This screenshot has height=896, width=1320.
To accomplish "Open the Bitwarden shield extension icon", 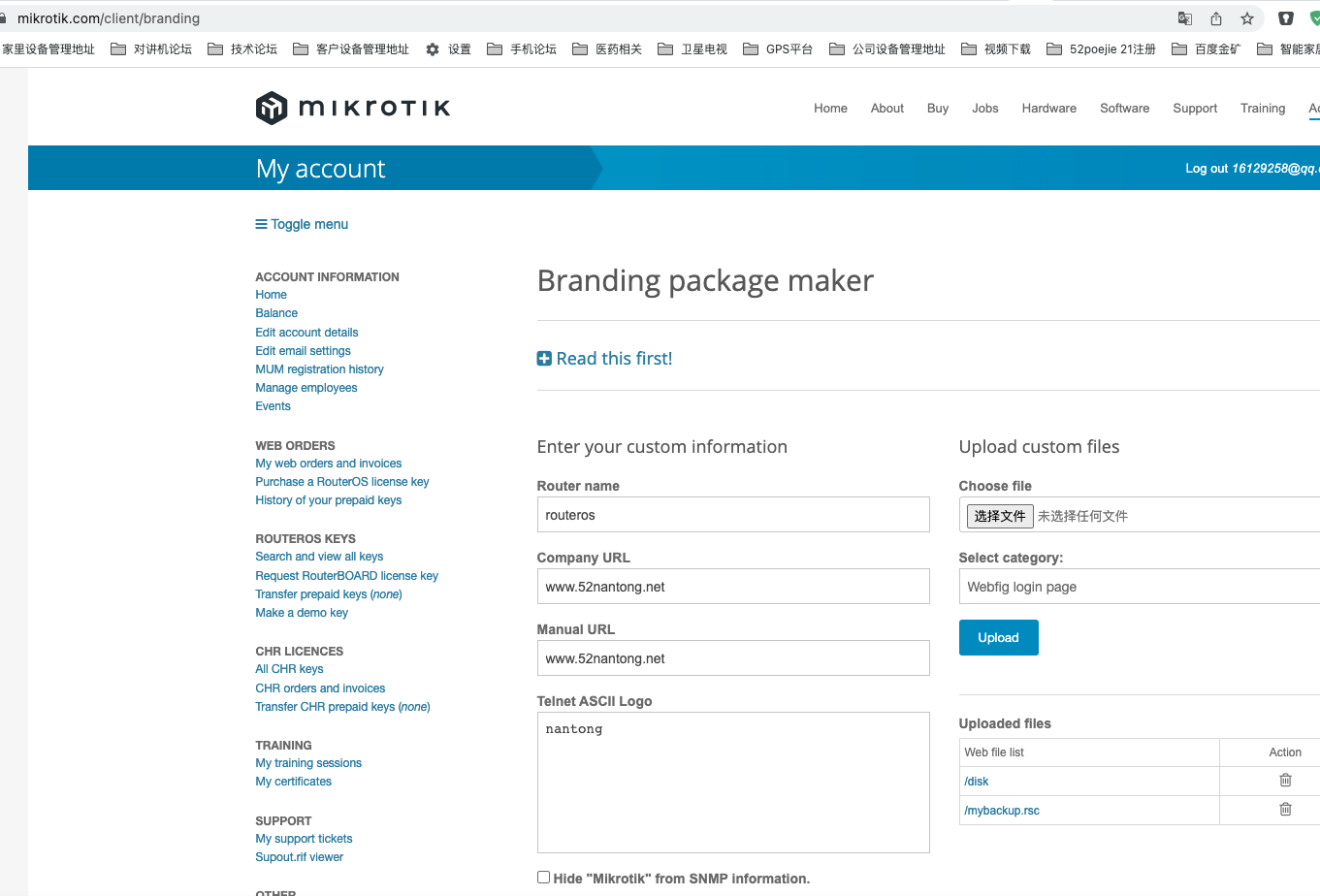I will click(1286, 18).
